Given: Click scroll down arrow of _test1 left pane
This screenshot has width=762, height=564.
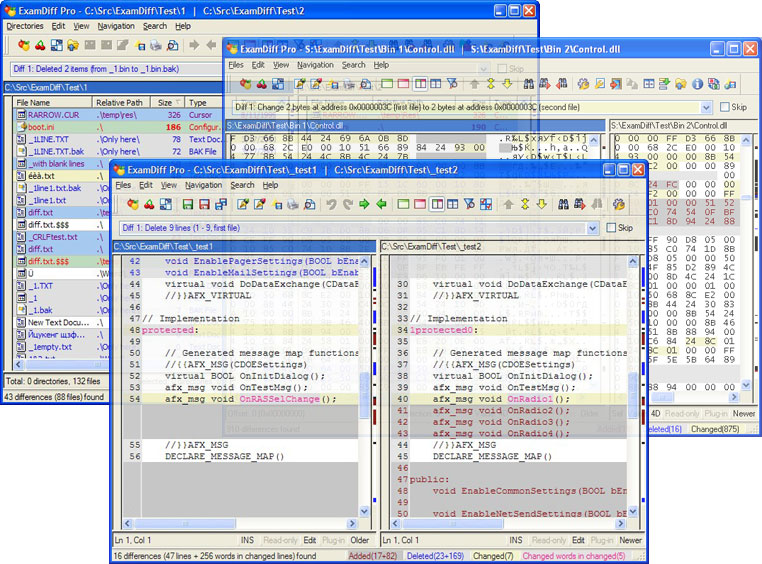Looking at the screenshot, I should pos(364,511).
